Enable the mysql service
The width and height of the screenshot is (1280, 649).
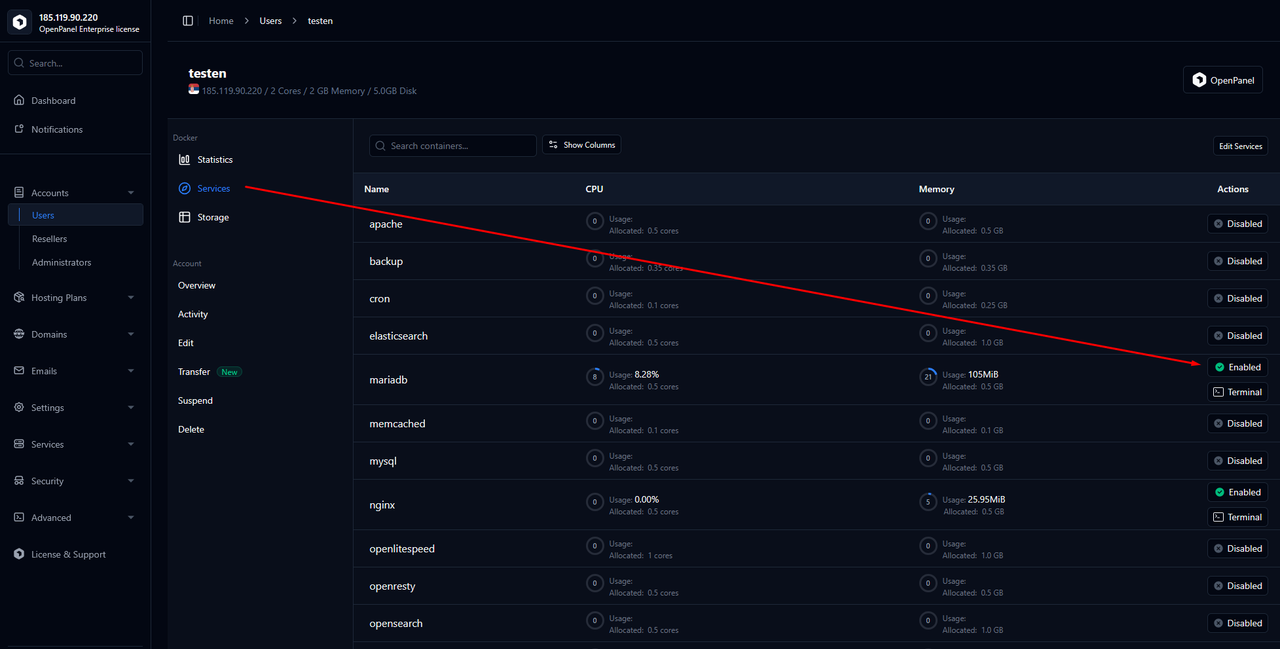tap(1237, 461)
